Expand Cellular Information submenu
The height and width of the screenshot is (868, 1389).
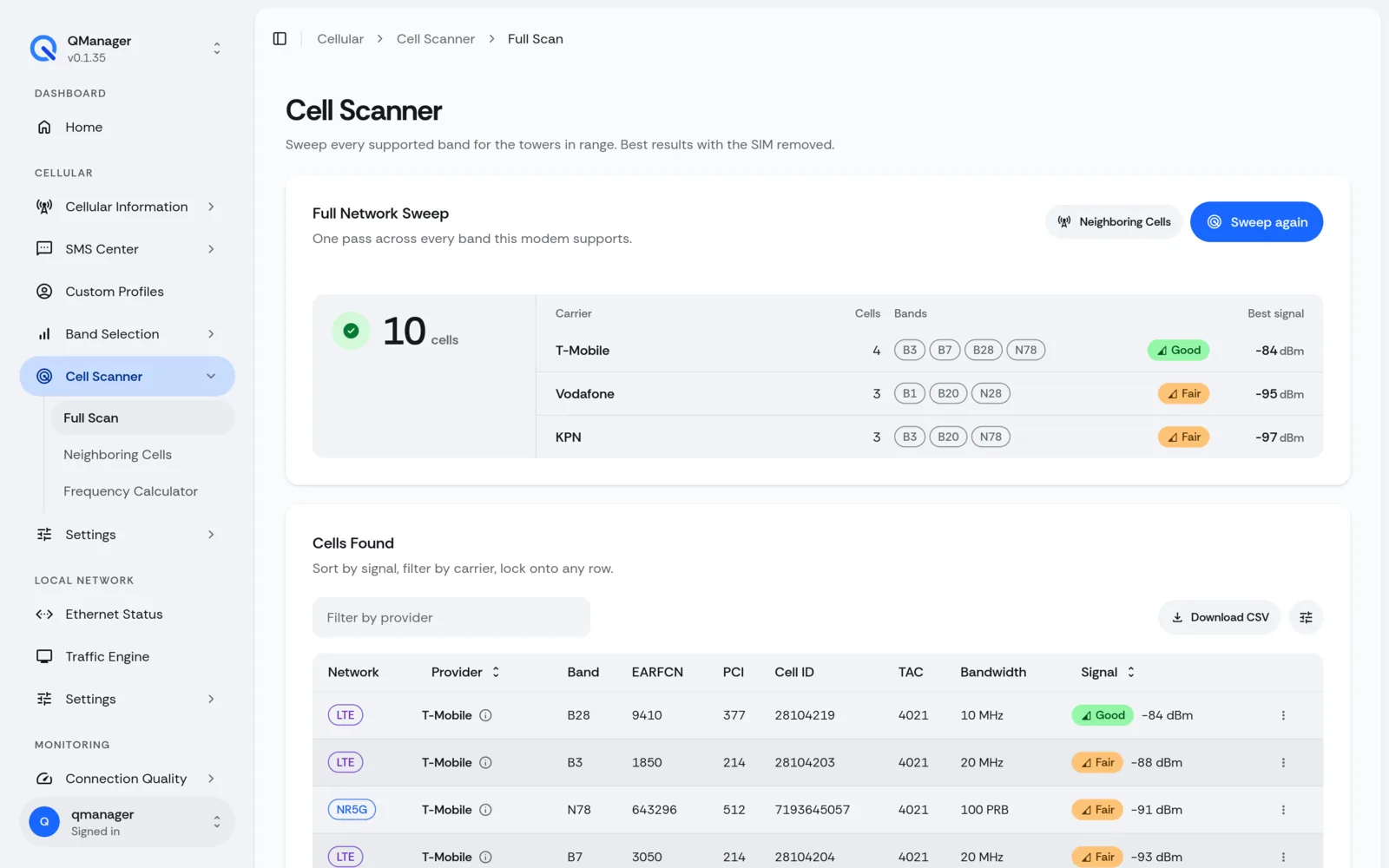pos(127,207)
